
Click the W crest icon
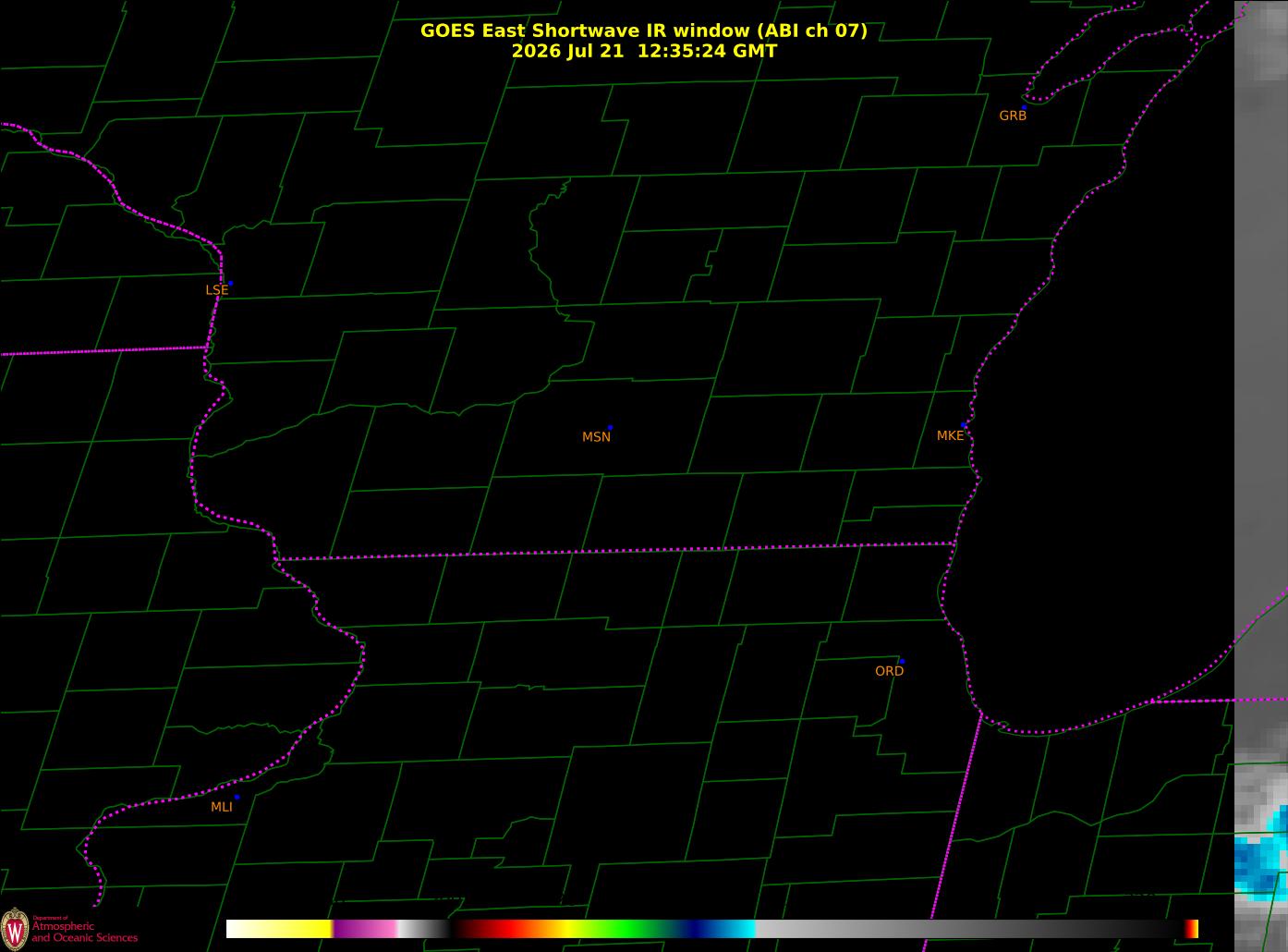pos(14,928)
